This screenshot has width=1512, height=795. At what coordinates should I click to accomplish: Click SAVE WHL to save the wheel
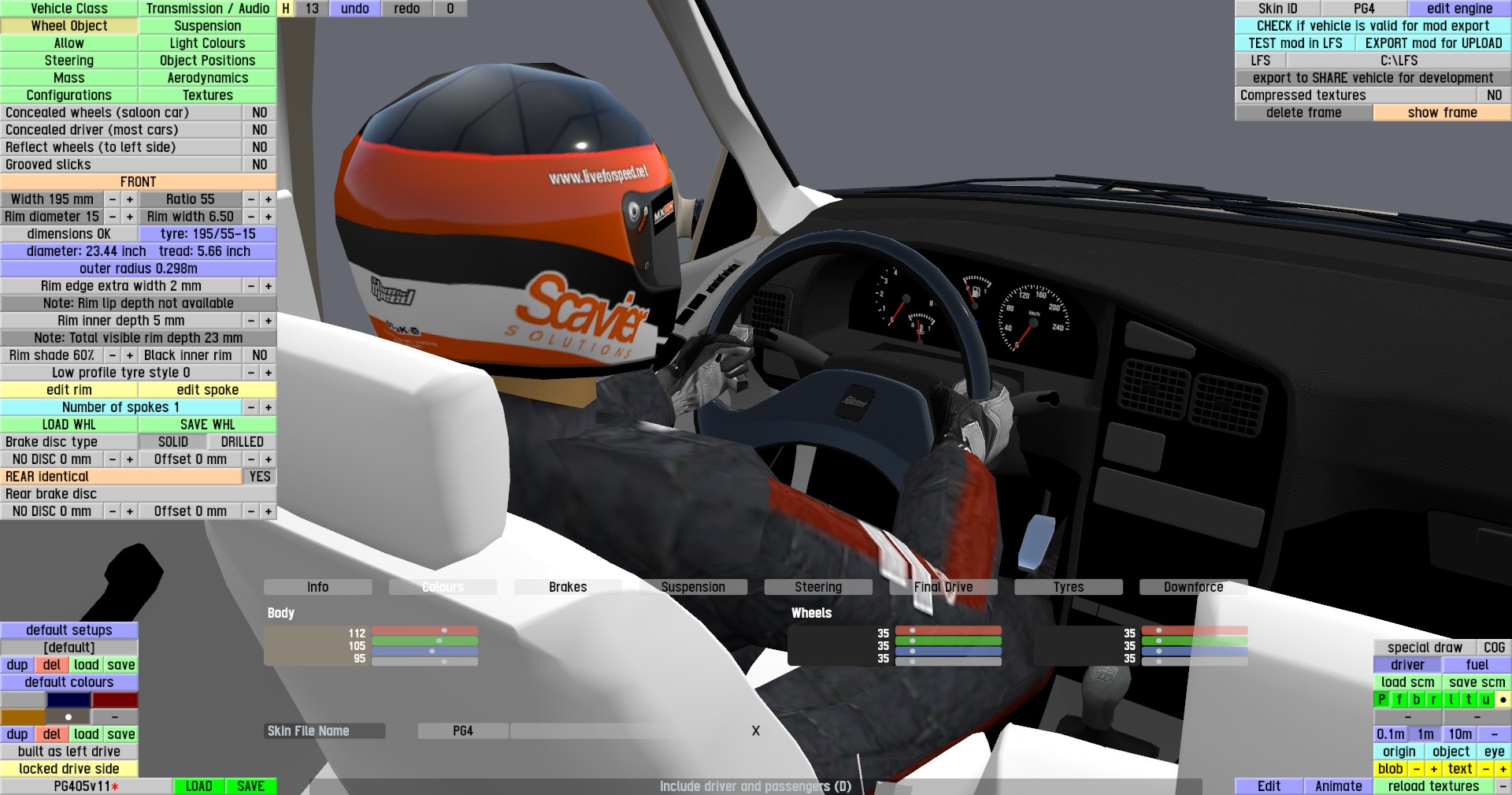(x=208, y=425)
